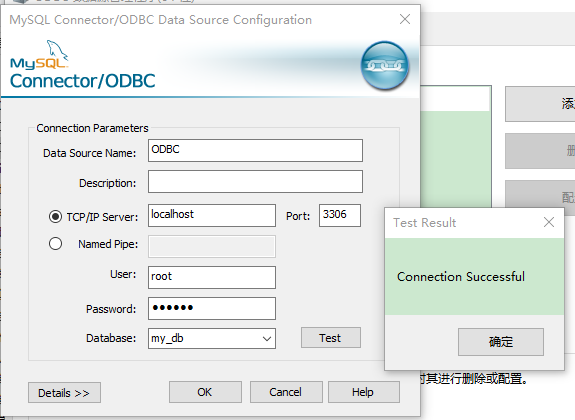
Task: Click the Test Result title text
Action: pyautogui.click(x=425, y=223)
